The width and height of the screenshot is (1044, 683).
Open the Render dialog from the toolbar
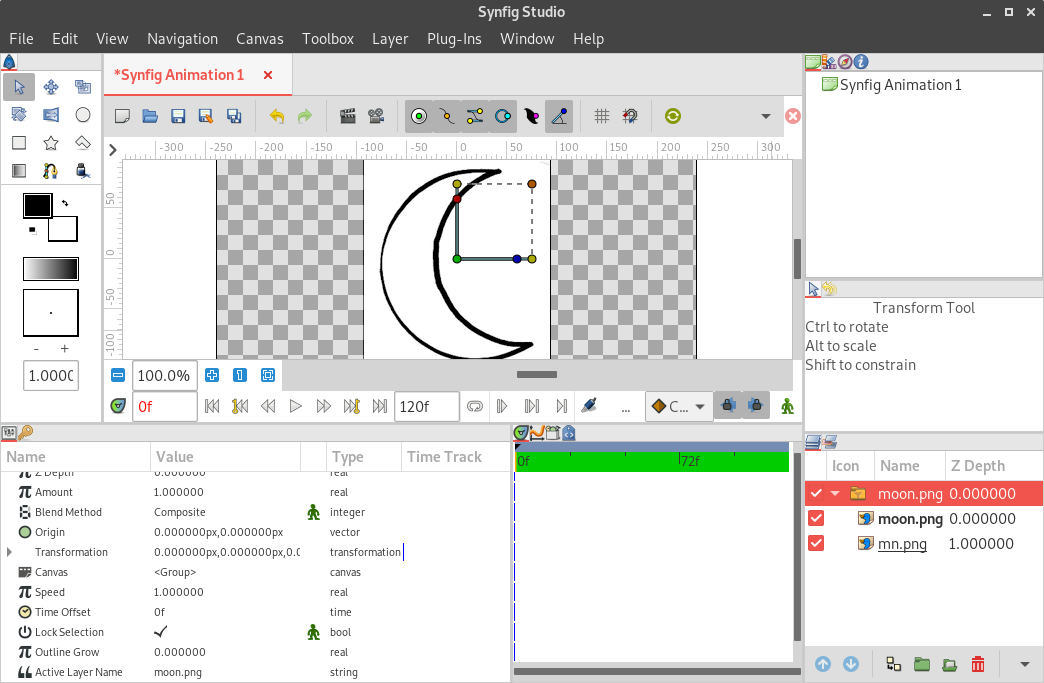pos(350,115)
